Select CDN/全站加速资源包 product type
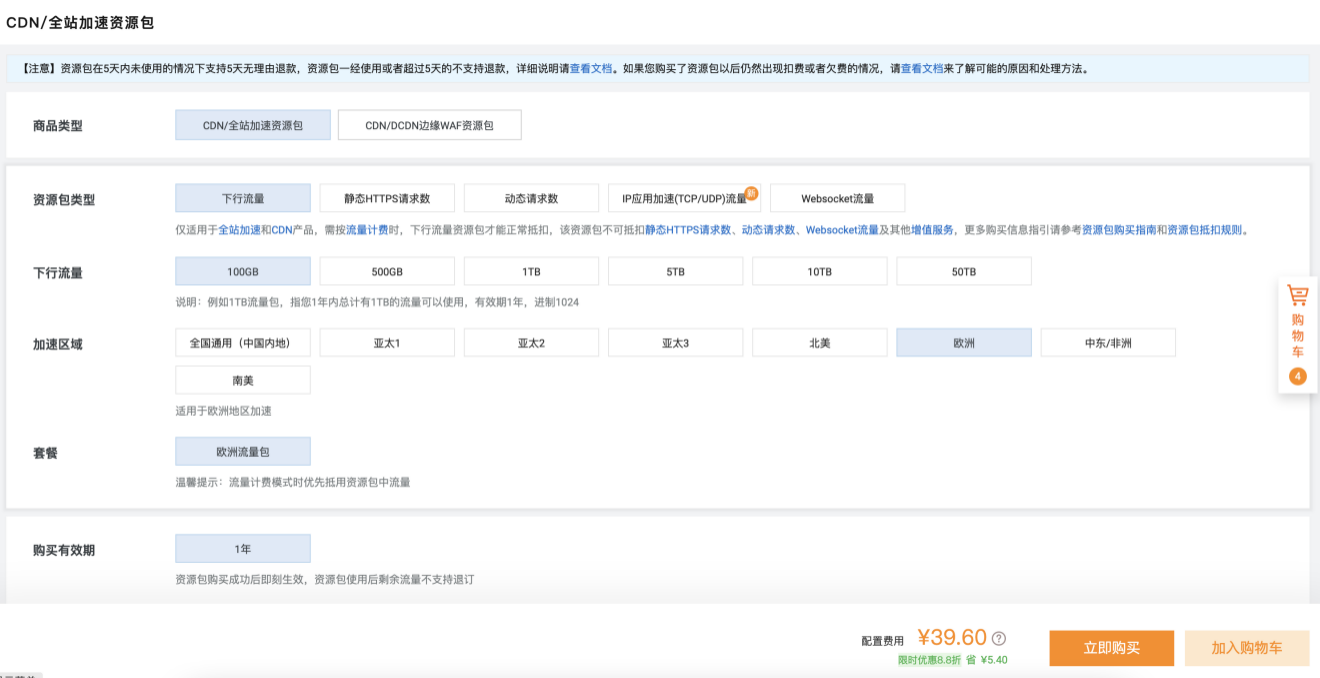Viewport: 1320px width, 678px height. (x=252, y=125)
